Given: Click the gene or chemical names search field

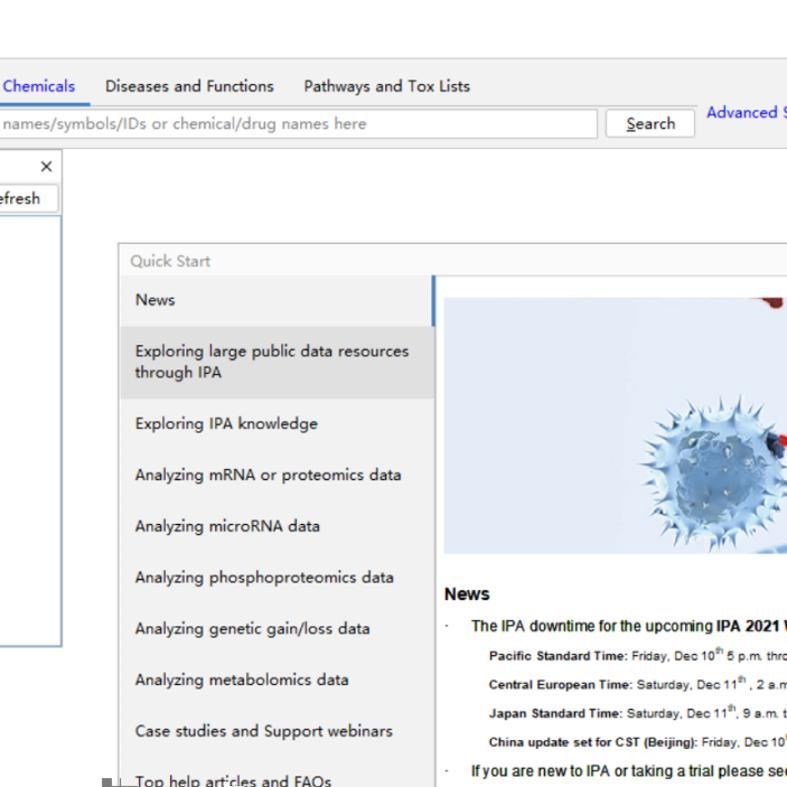Looking at the screenshot, I should [x=298, y=123].
